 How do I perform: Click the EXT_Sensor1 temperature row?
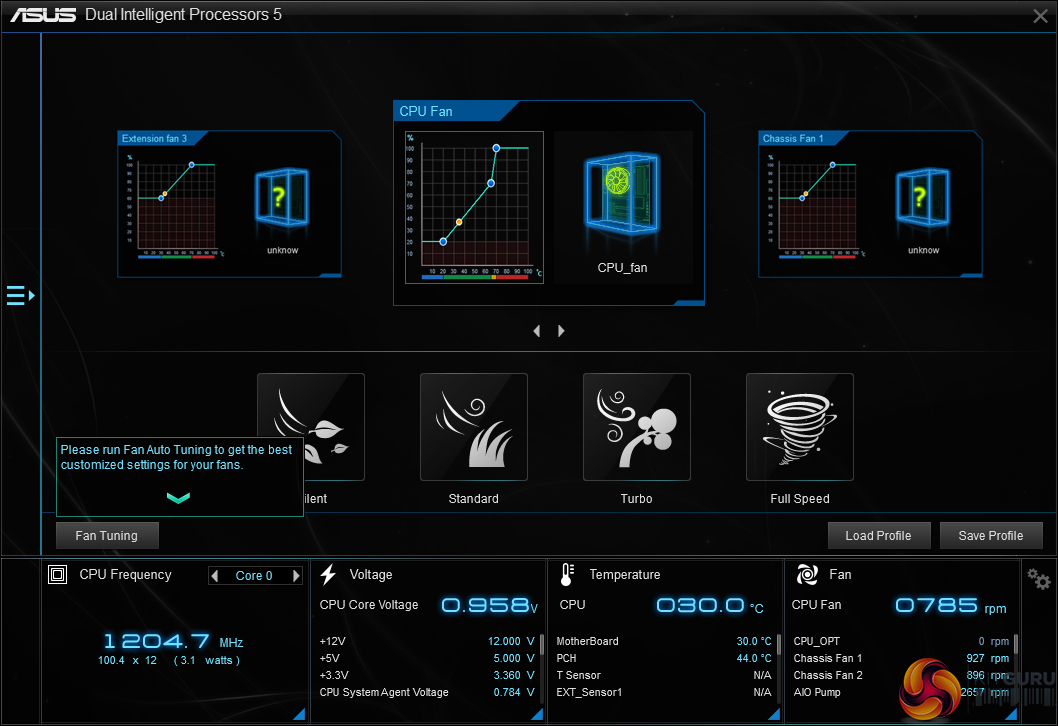click(x=664, y=692)
